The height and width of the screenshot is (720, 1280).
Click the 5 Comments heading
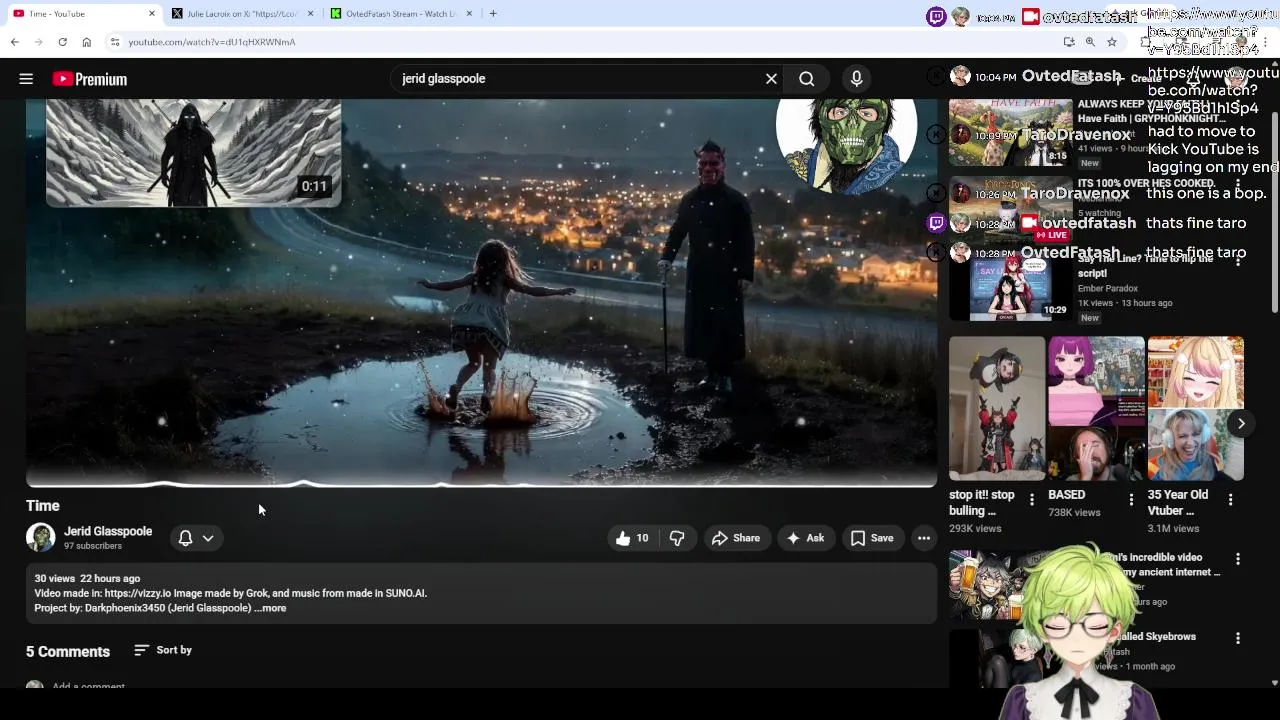coord(68,652)
